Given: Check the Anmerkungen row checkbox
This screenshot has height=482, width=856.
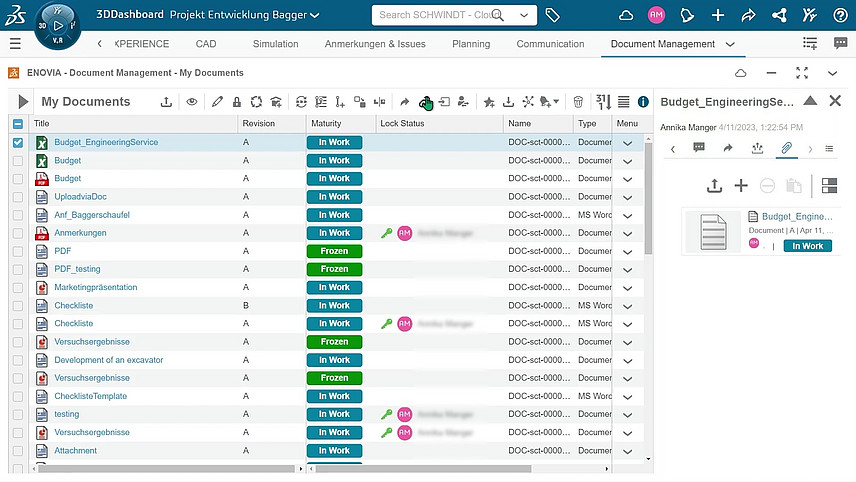Looking at the screenshot, I should pos(18,233).
